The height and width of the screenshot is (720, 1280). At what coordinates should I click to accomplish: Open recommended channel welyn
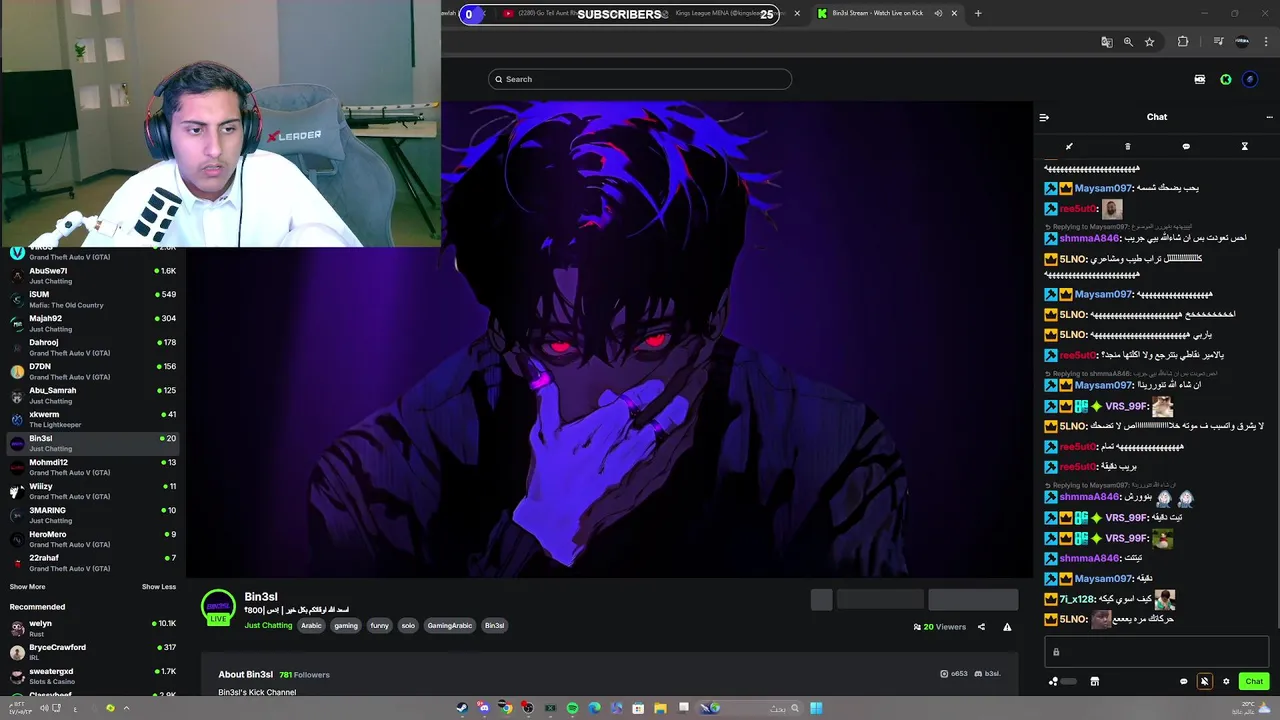click(x=92, y=628)
